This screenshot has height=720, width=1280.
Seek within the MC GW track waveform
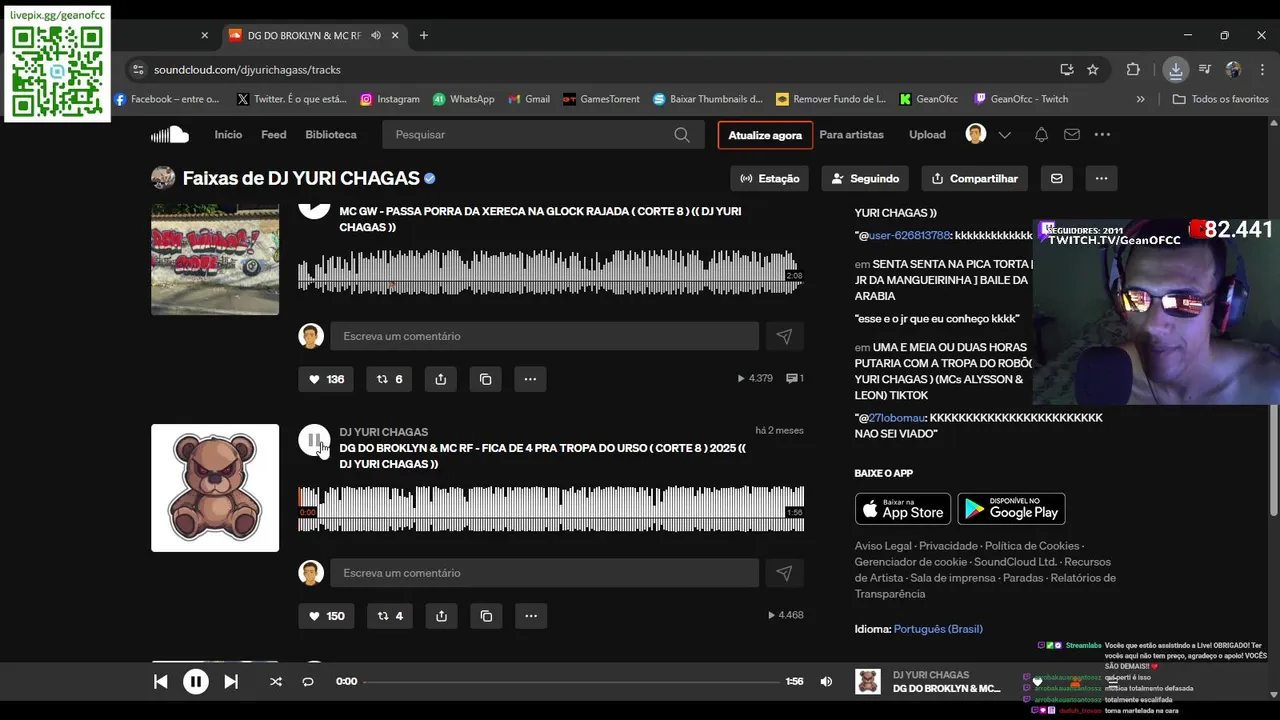pyautogui.click(x=551, y=272)
